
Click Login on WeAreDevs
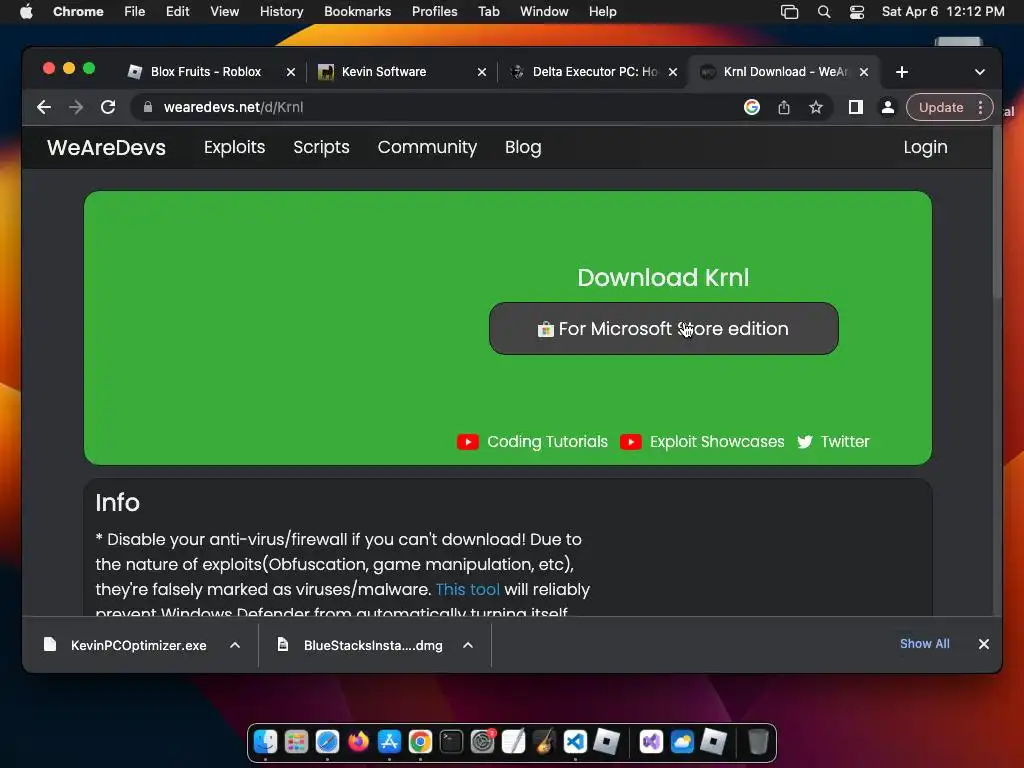click(x=925, y=148)
